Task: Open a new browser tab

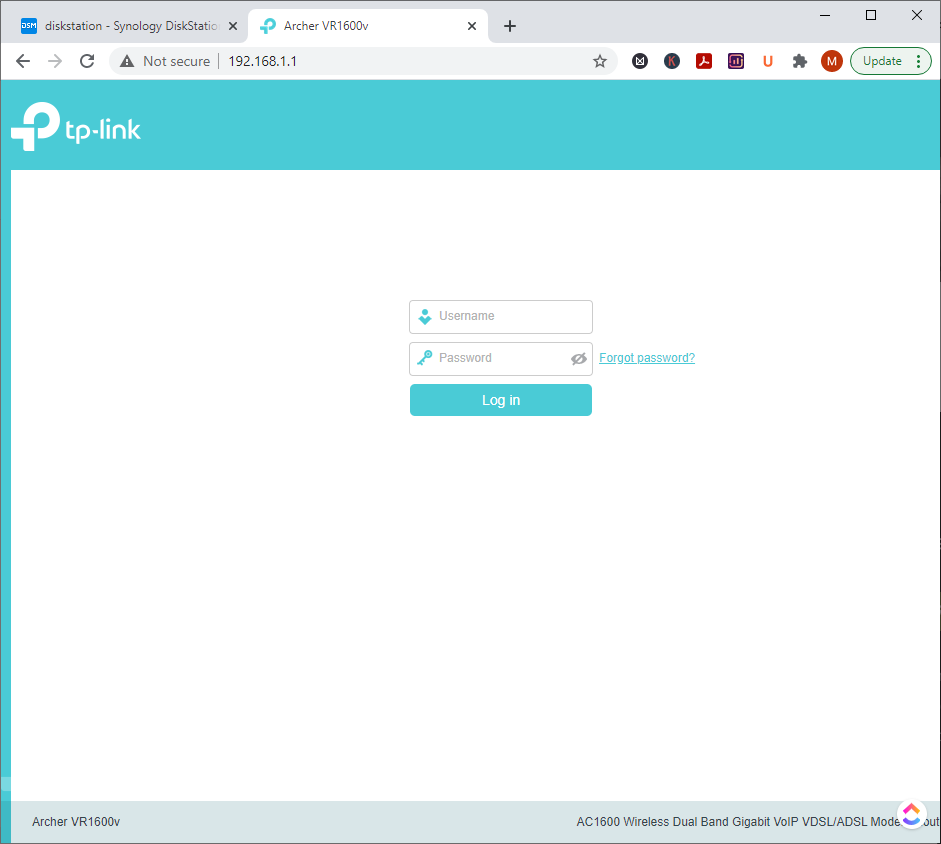Action: [x=510, y=26]
